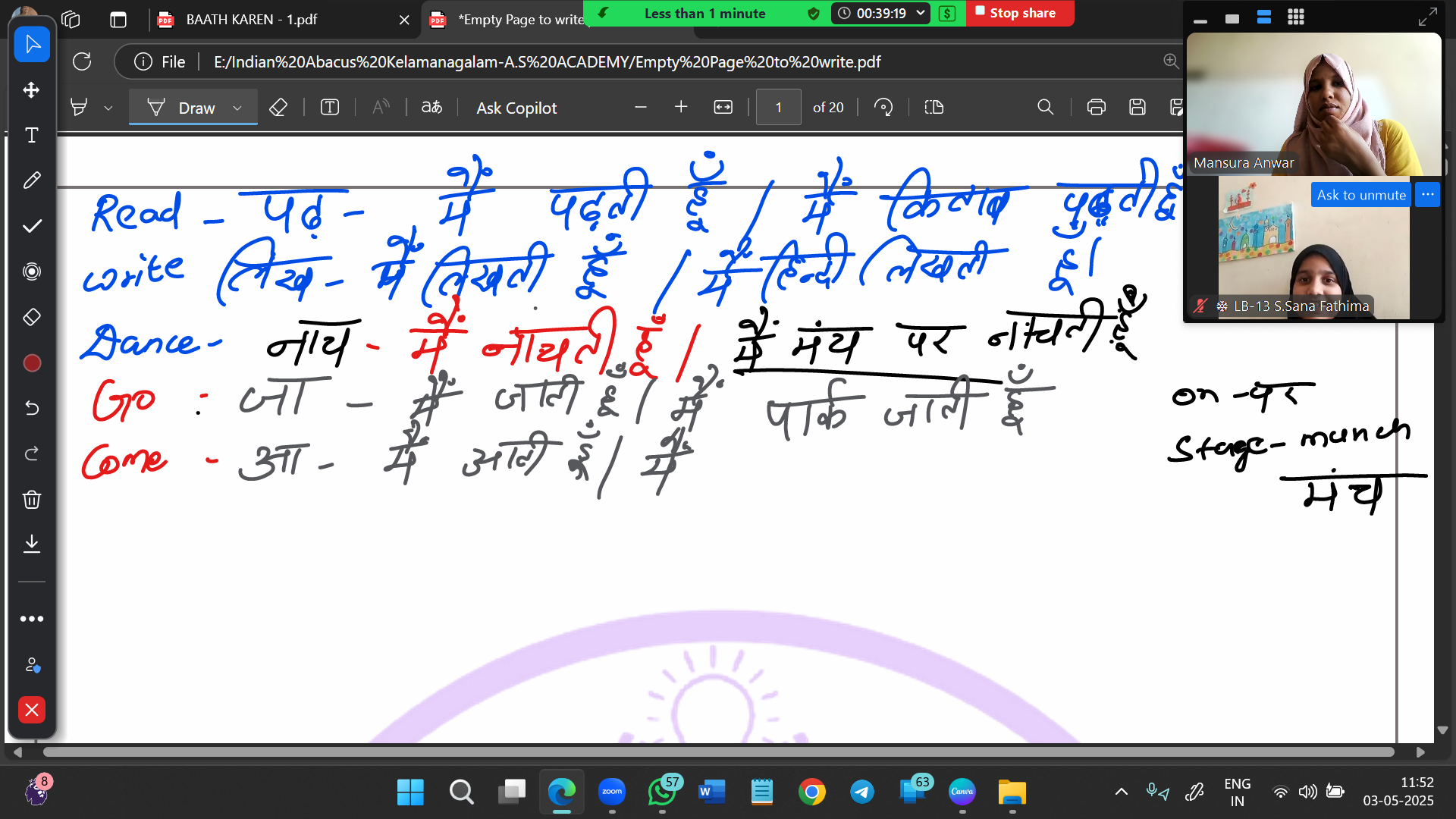Rotate the PDF page
The height and width of the screenshot is (819, 1456).
883,108
